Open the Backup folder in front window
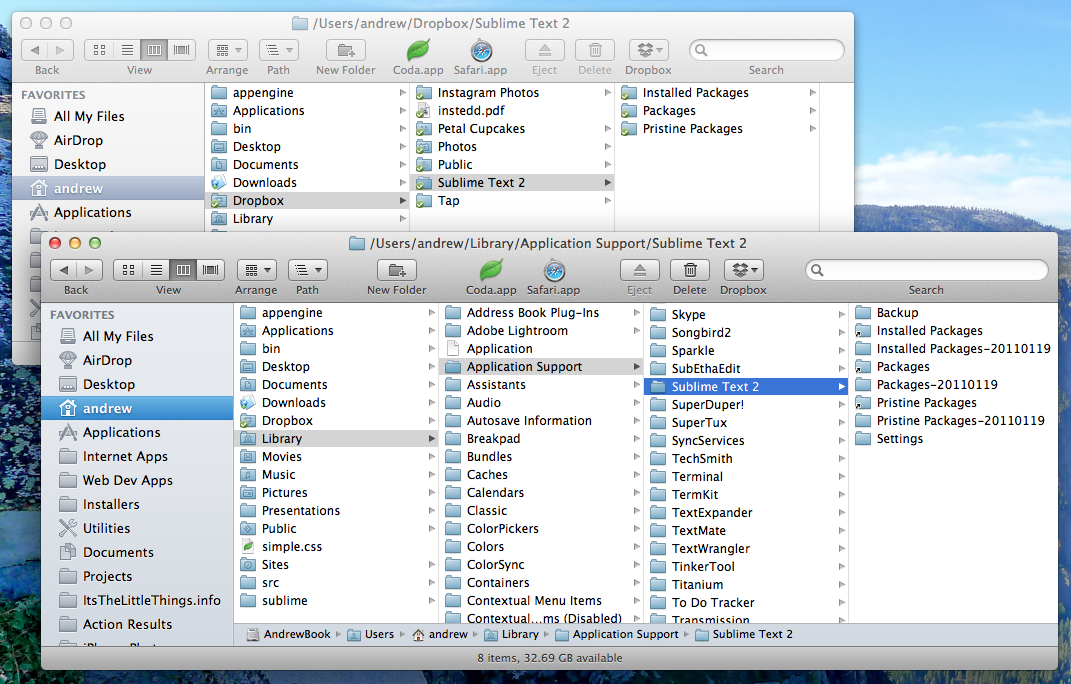The image size is (1071, 684). (898, 312)
